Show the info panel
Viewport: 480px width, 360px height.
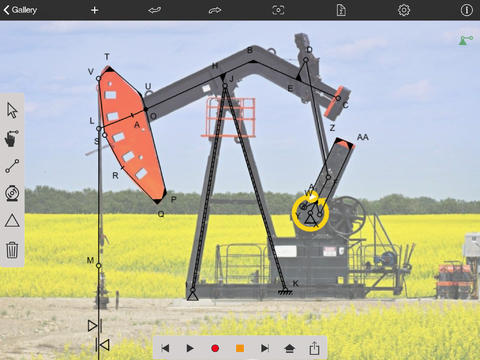pos(467,10)
